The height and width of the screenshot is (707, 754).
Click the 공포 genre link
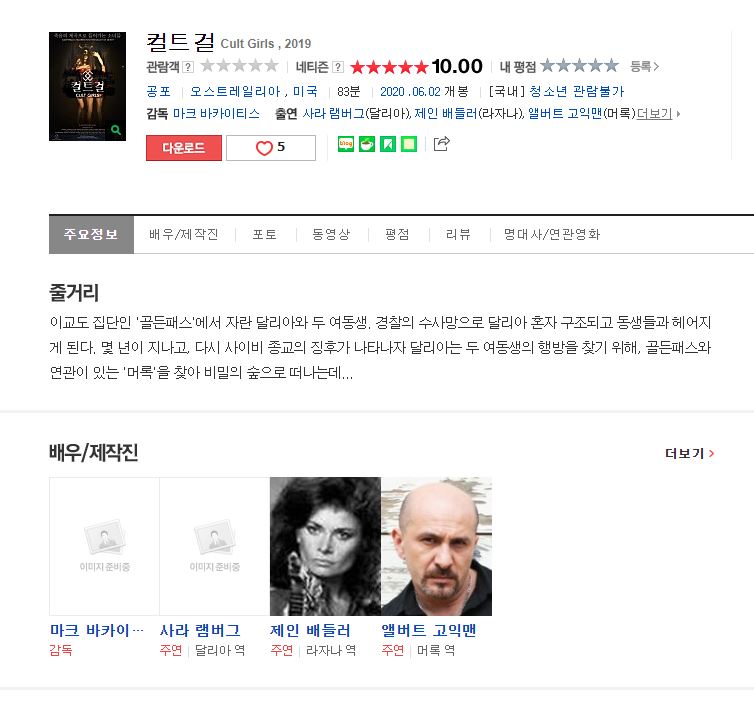coord(158,91)
